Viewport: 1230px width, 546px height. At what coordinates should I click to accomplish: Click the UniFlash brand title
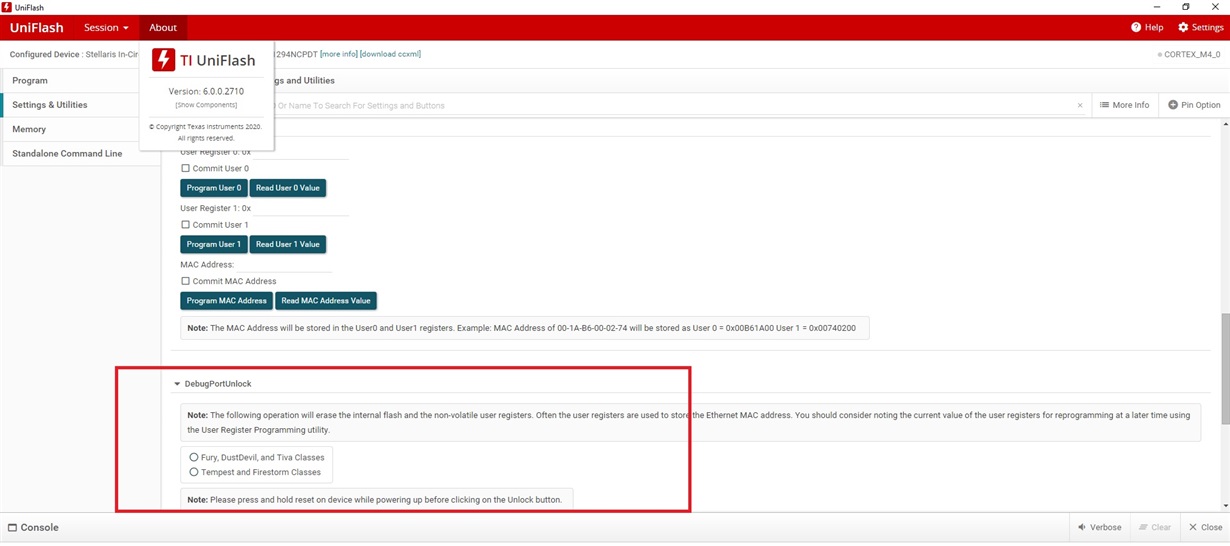click(37, 28)
